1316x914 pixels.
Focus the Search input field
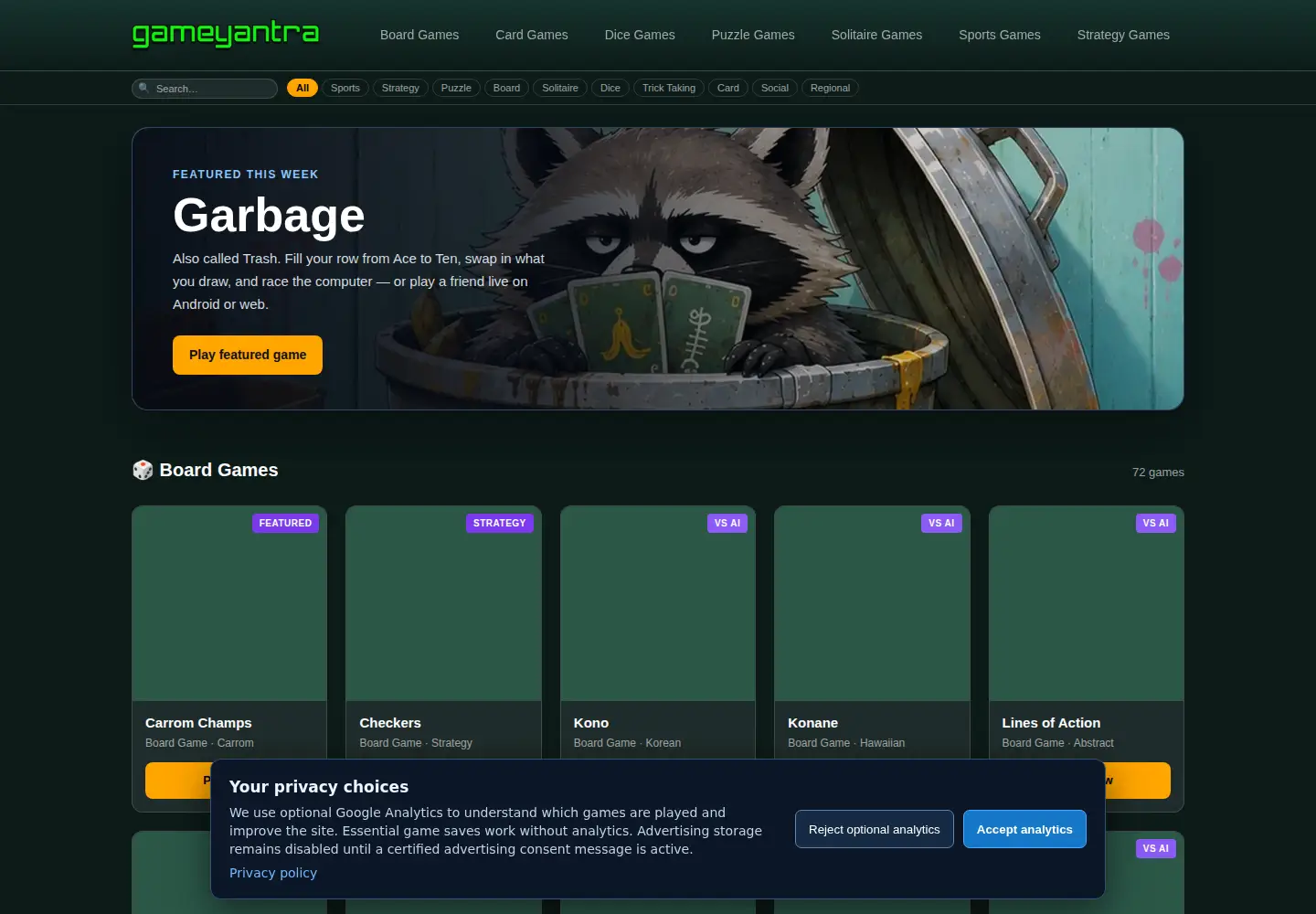pos(205,88)
